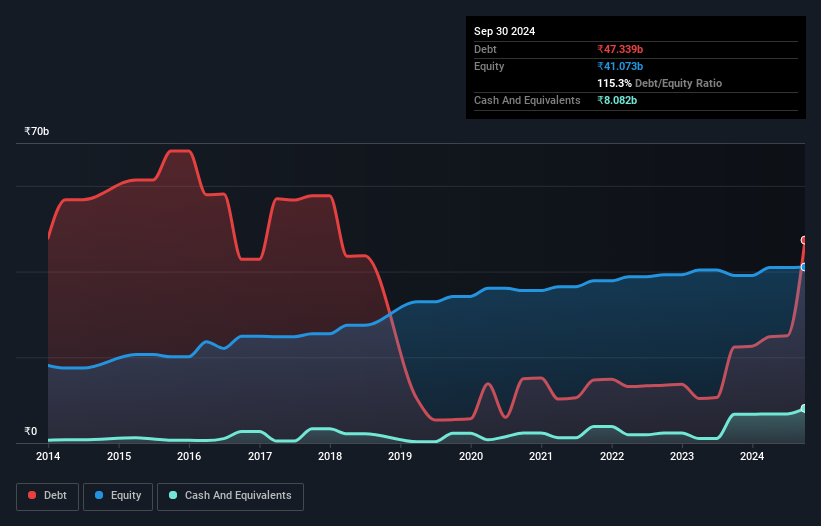The image size is (821, 526).
Task: Click the 2020 x-axis label
Action: 471,456
